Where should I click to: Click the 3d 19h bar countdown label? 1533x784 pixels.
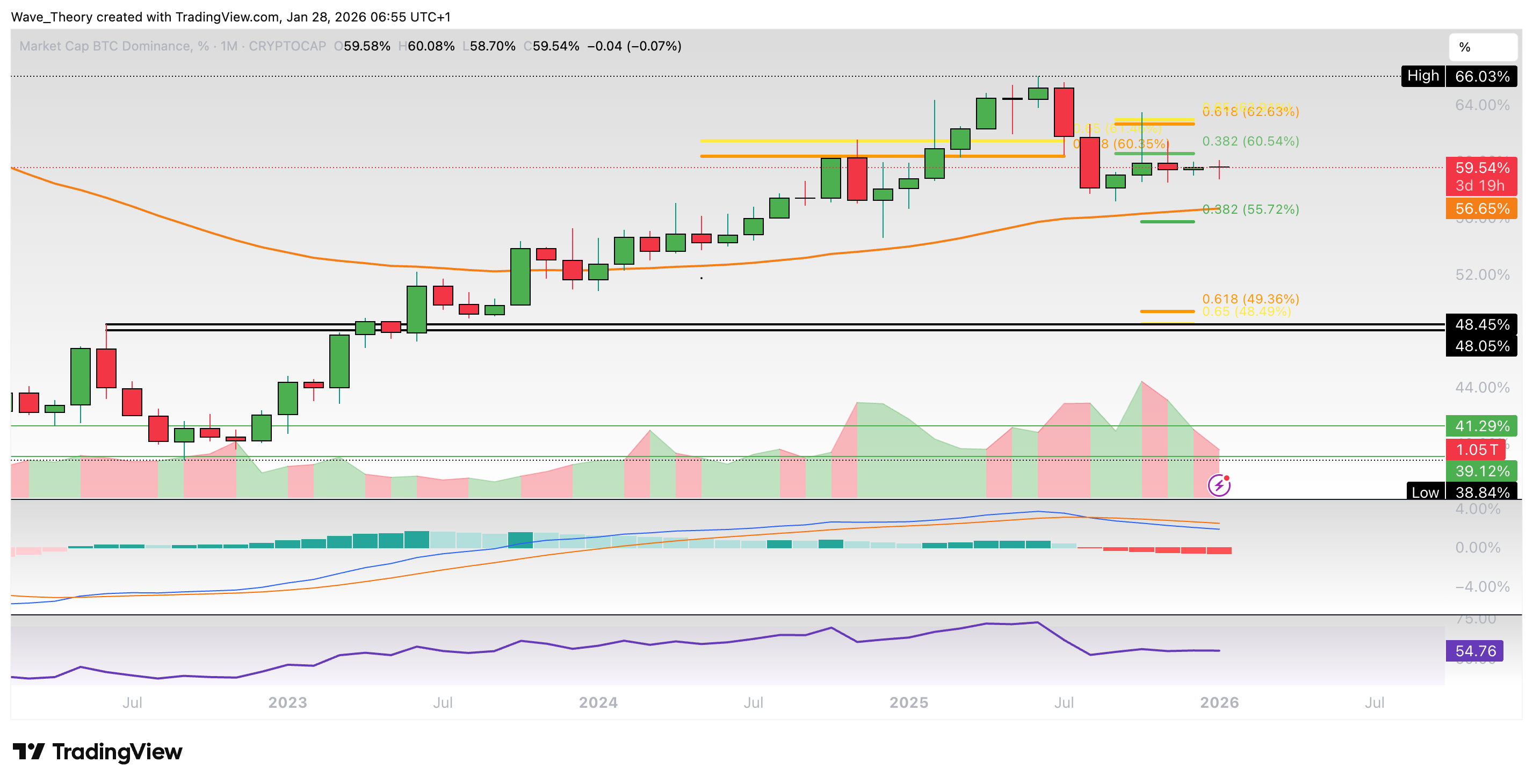(x=1480, y=186)
